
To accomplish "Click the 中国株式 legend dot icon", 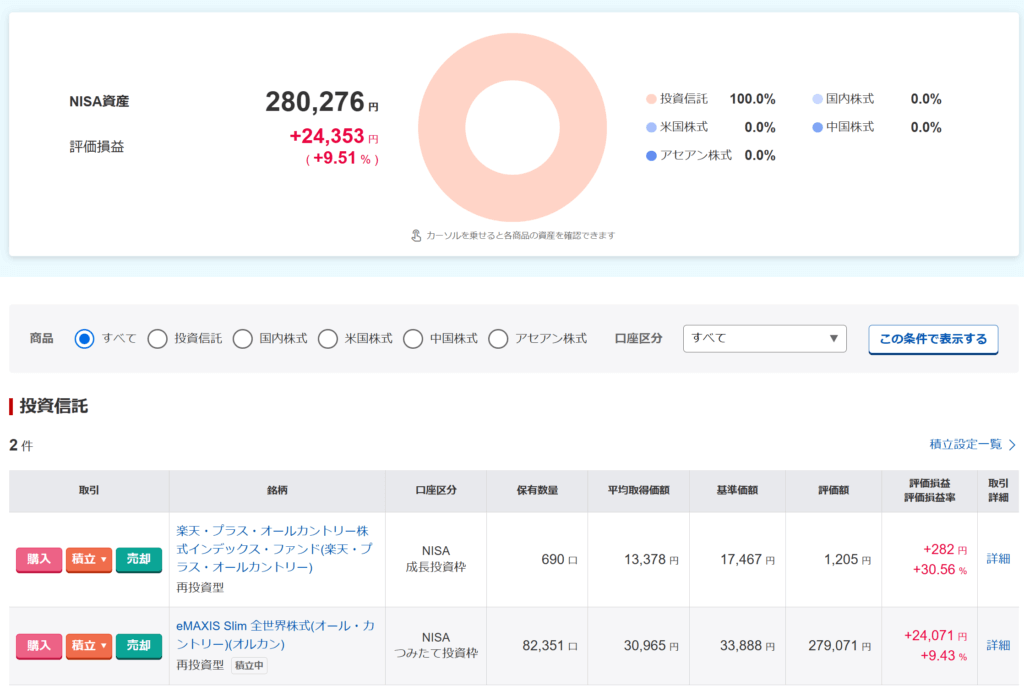I will 817,127.
